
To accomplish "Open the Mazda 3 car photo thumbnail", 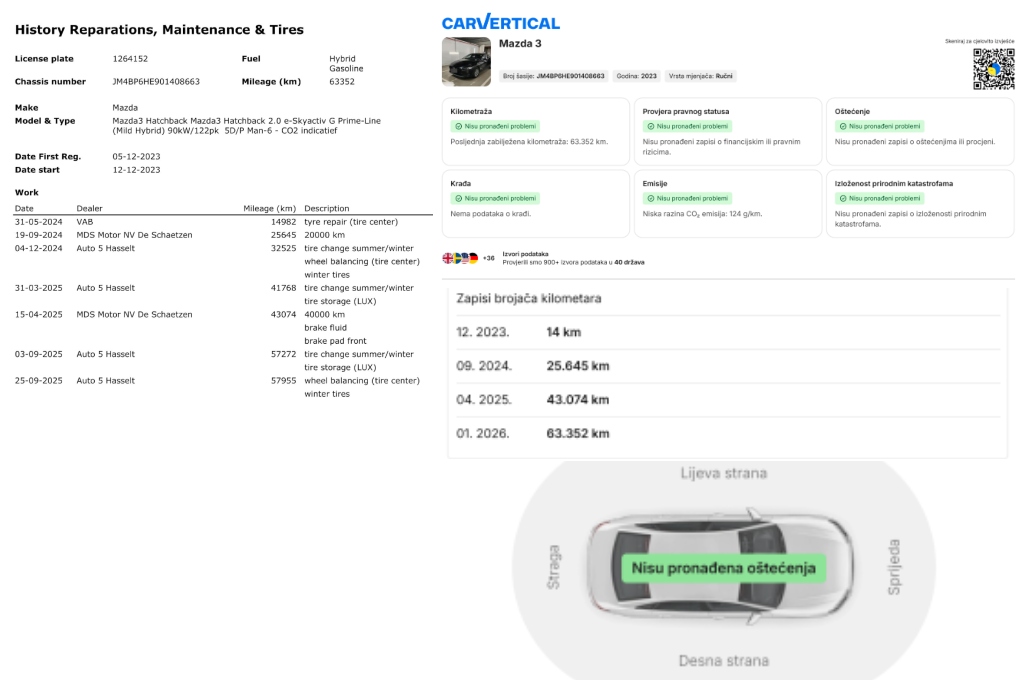I will 466,62.
